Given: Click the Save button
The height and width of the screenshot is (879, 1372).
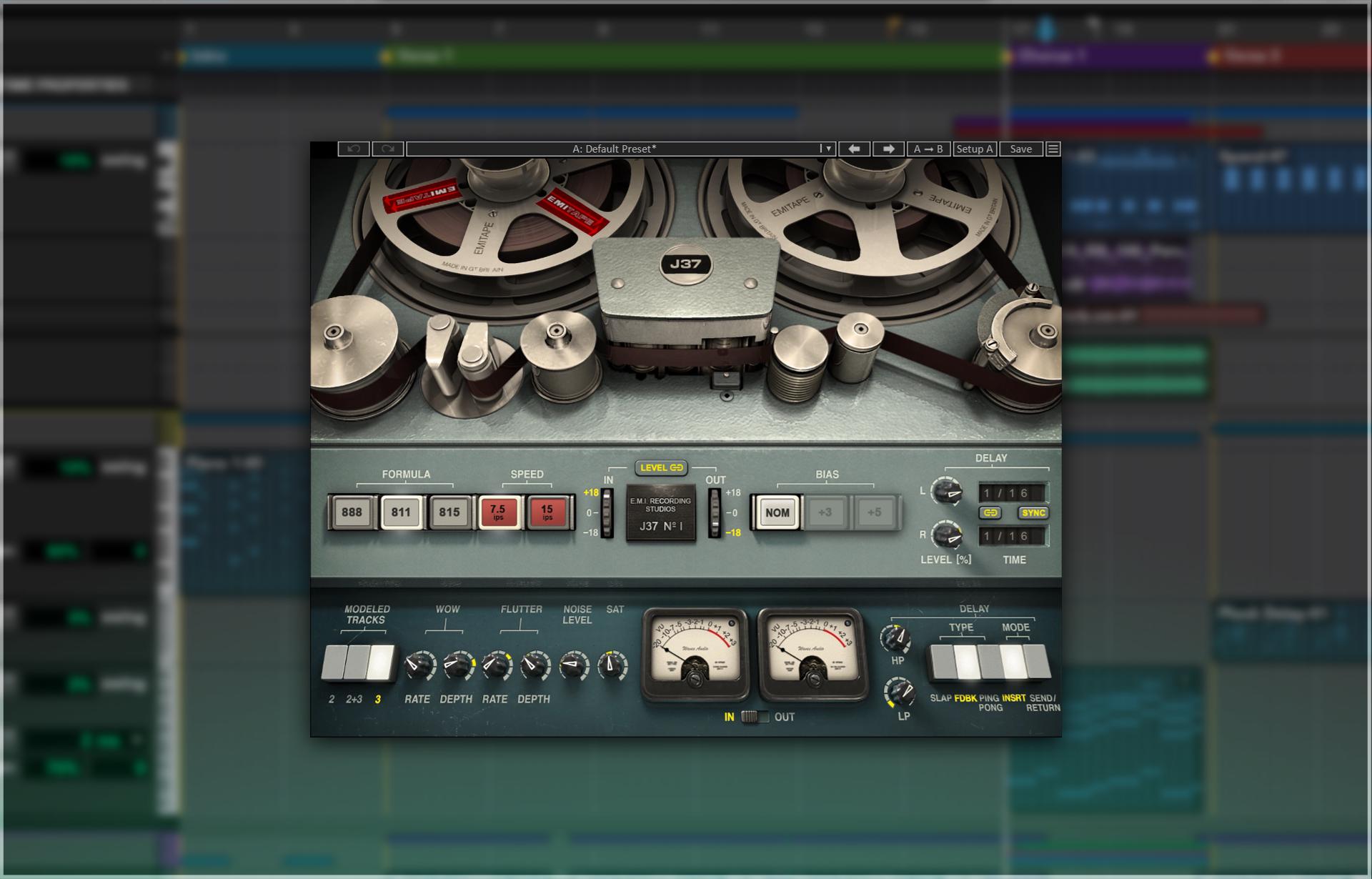Looking at the screenshot, I should [x=1020, y=149].
